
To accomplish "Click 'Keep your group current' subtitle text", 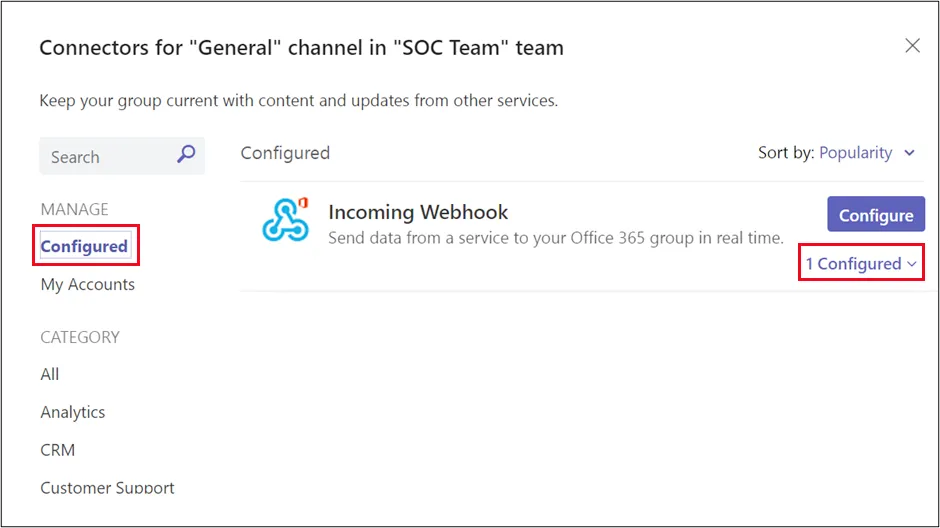I will point(299,101).
